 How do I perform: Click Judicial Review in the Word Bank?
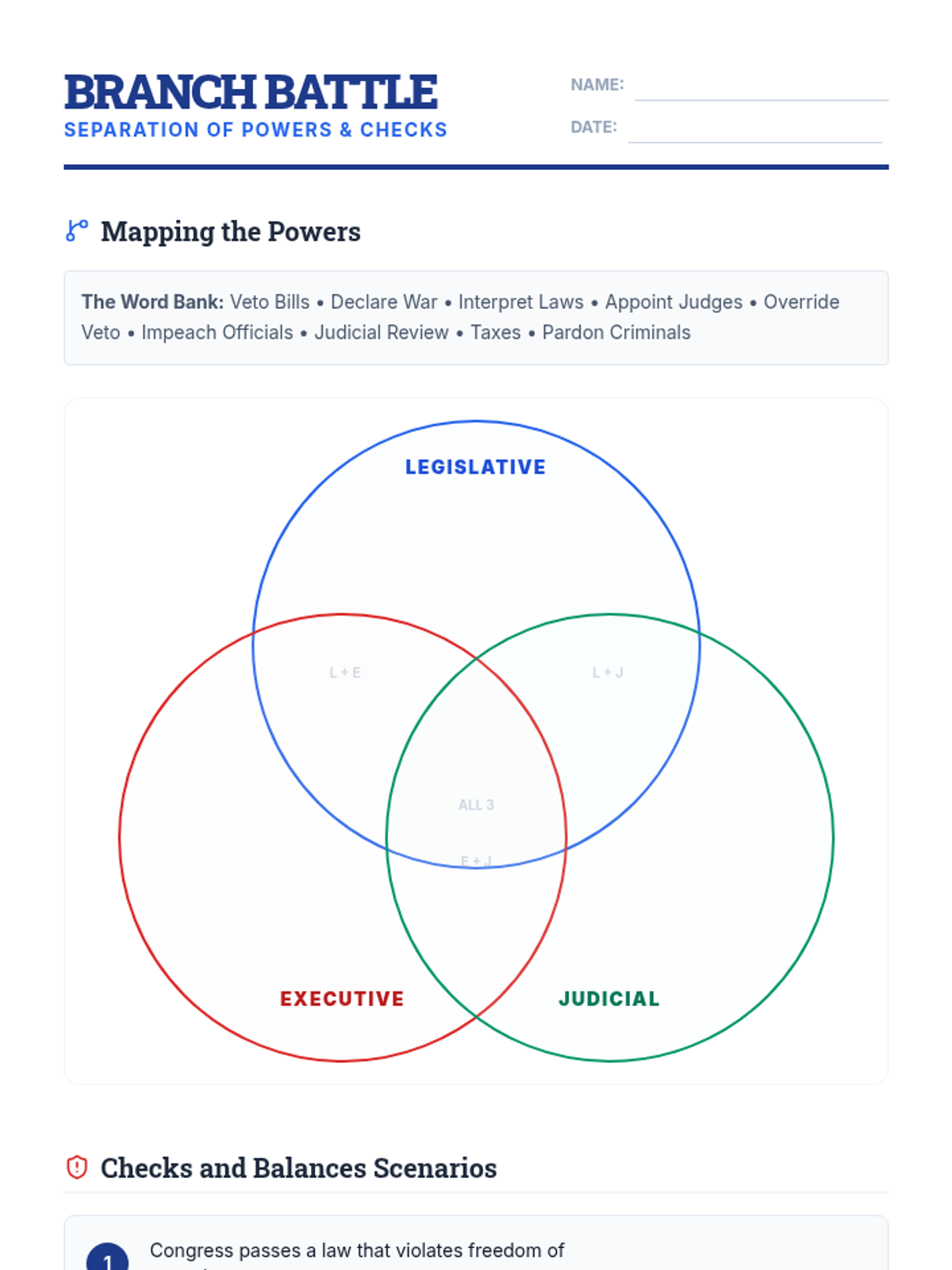coord(381,333)
